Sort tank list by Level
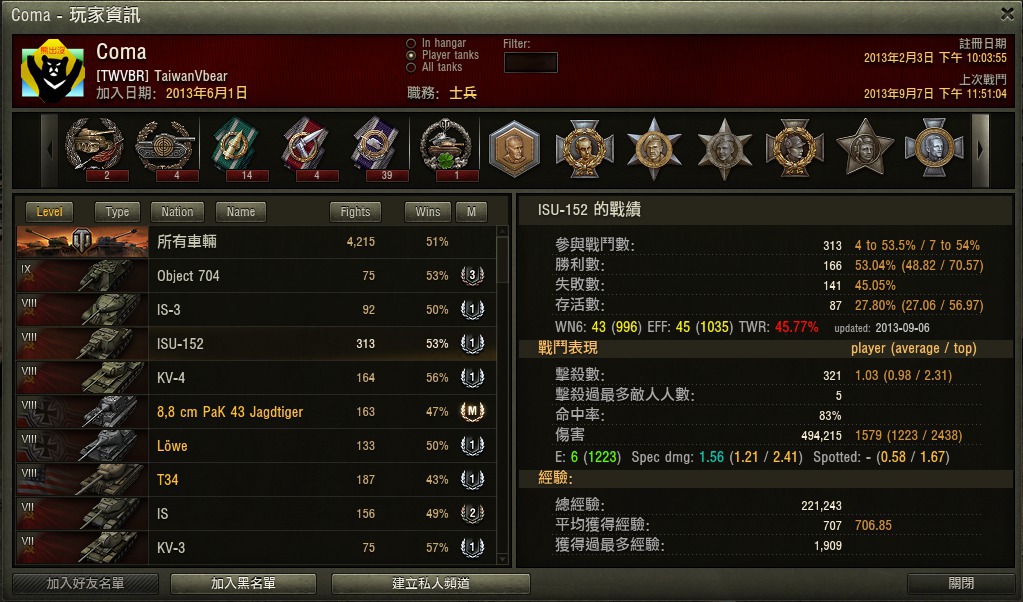1023x602 pixels. pyautogui.click(x=50, y=212)
